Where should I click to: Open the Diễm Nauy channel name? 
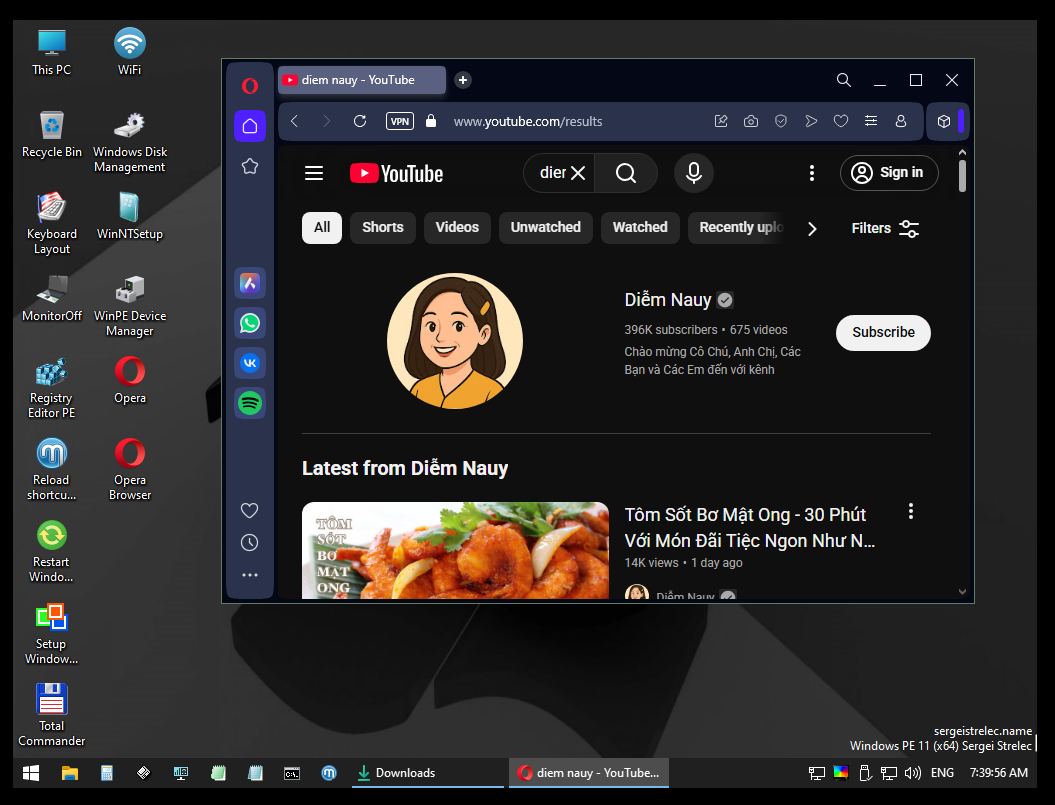click(x=667, y=300)
